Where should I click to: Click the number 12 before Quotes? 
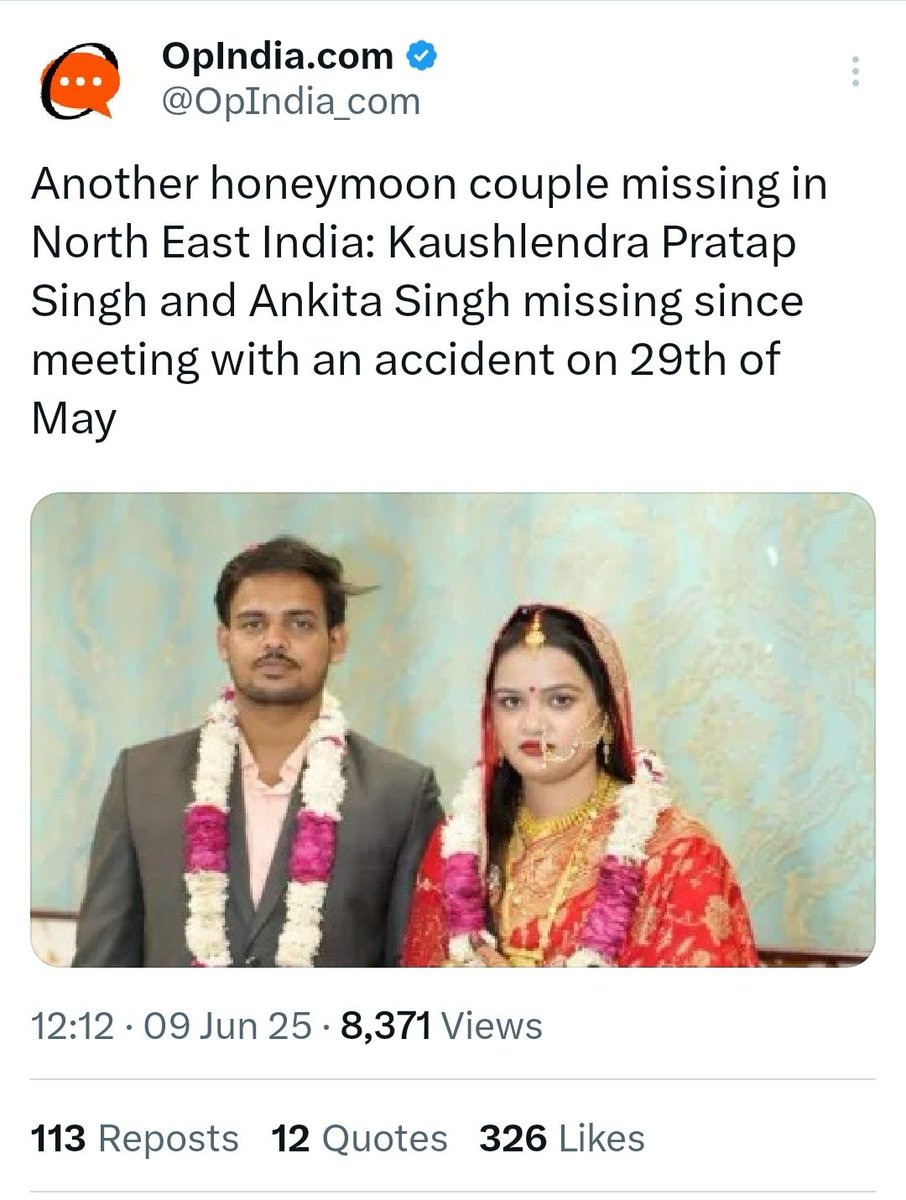(x=291, y=1139)
